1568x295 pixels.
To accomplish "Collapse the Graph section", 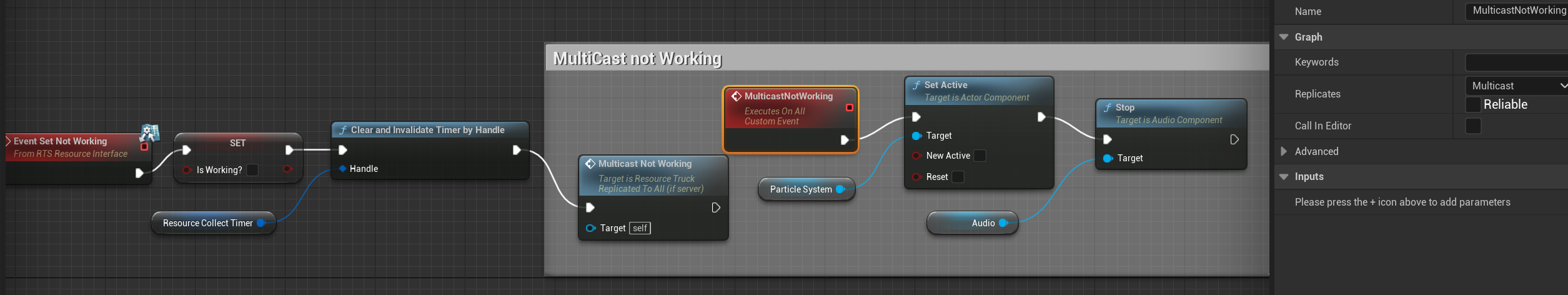I will [x=1284, y=37].
